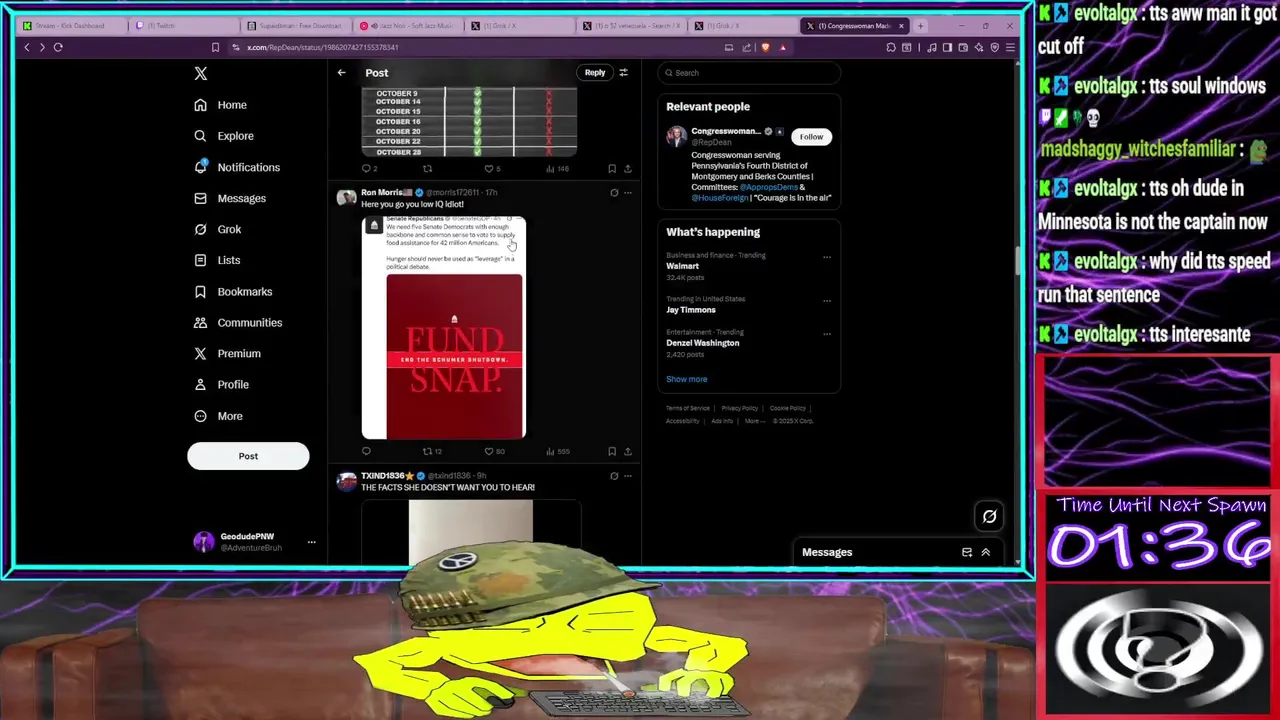Open GeodudePNW account options menu
This screenshot has height=720, width=1280.
click(x=311, y=542)
